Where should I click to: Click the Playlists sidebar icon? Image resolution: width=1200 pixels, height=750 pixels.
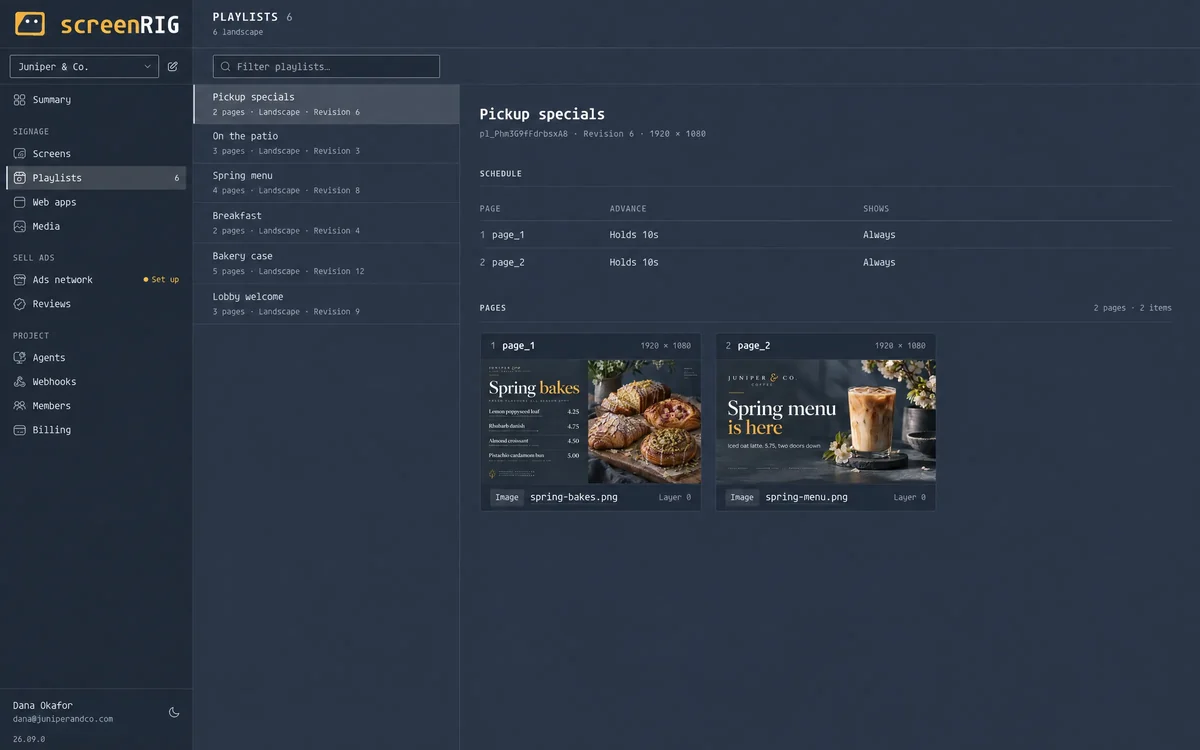20,178
